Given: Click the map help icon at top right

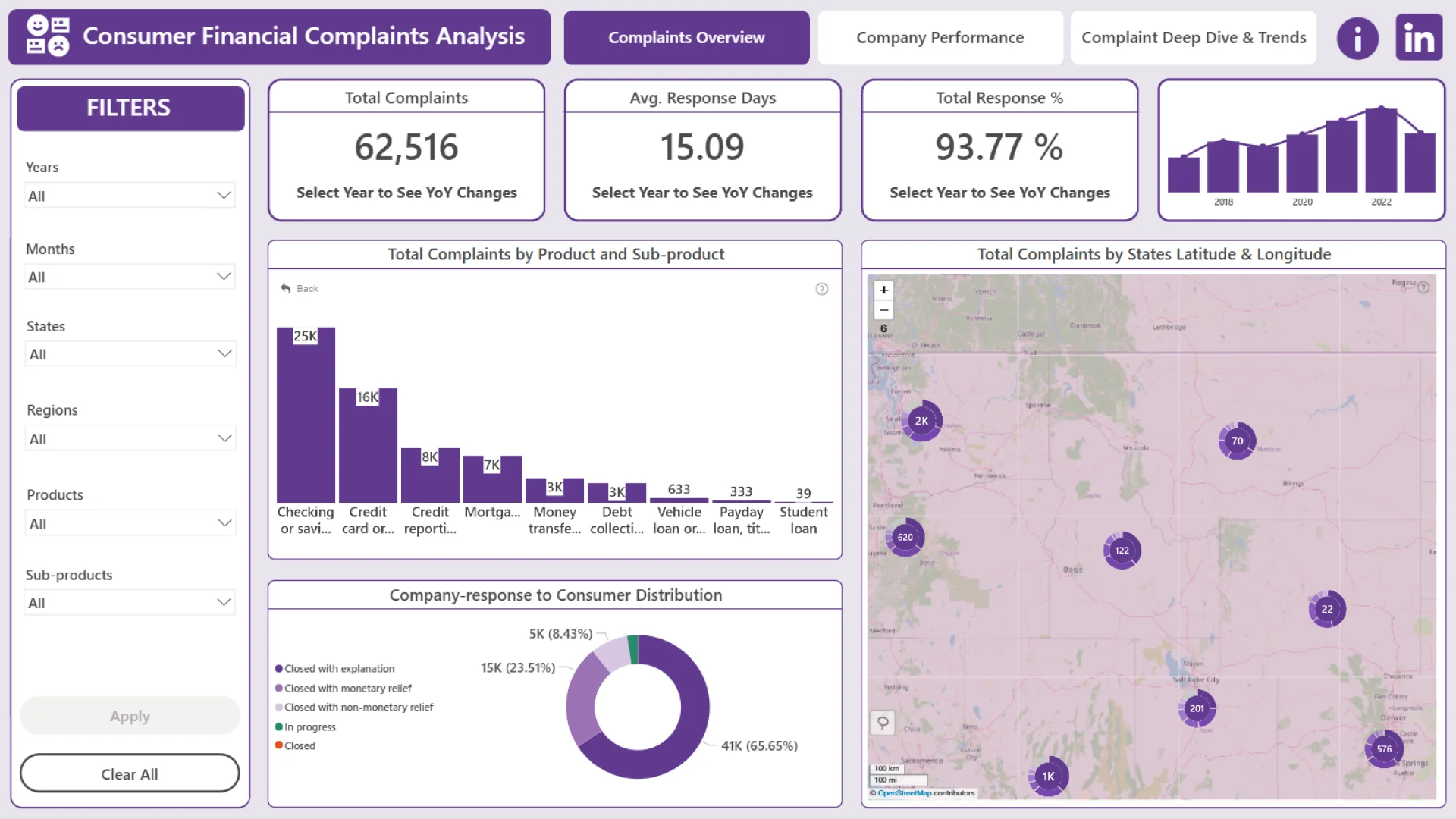Looking at the screenshot, I should tap(1423, 287).
